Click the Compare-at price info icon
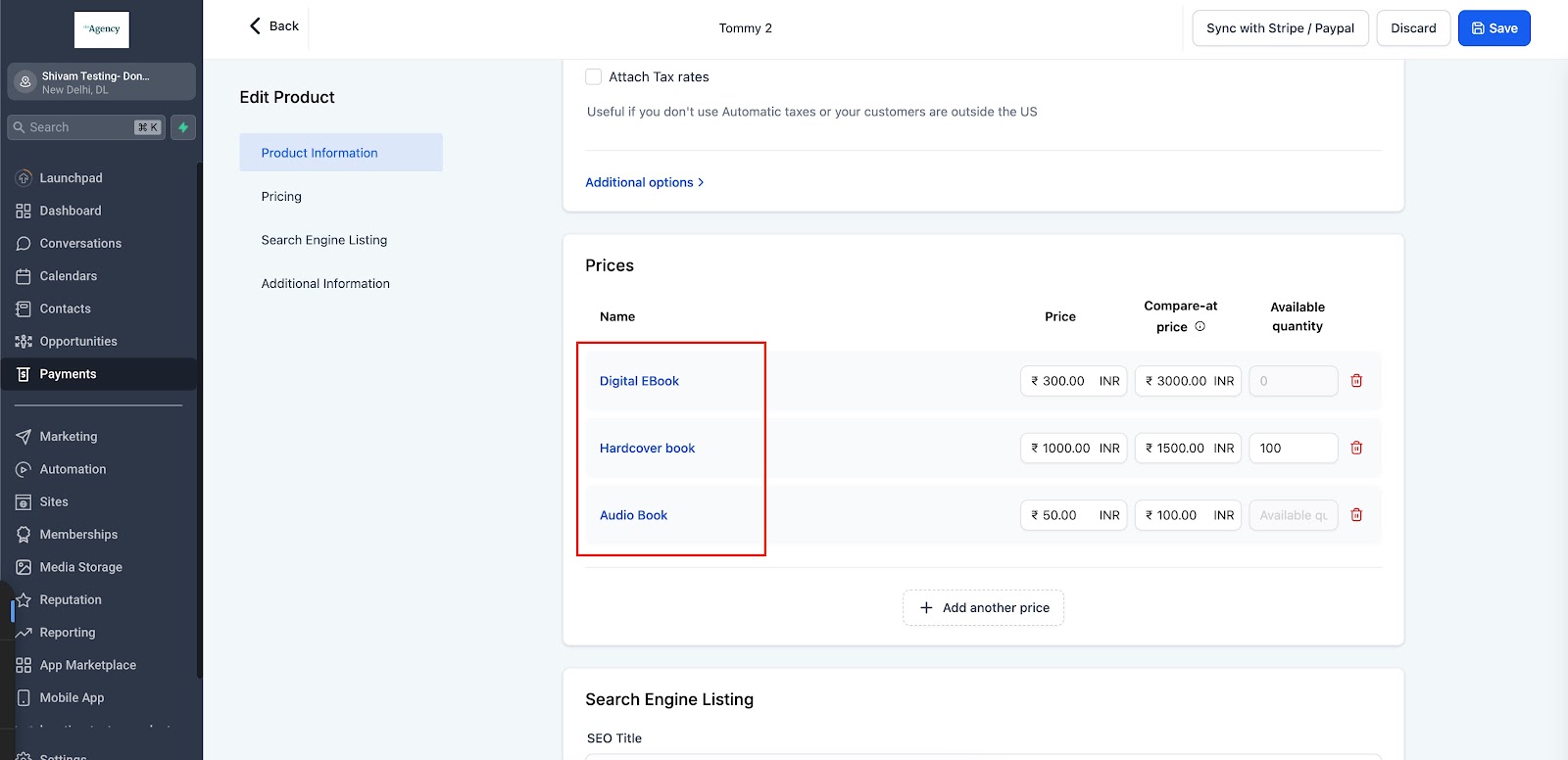This screenshot has height=760, width=1568. pyautogui.click(x=1200, y=327)
